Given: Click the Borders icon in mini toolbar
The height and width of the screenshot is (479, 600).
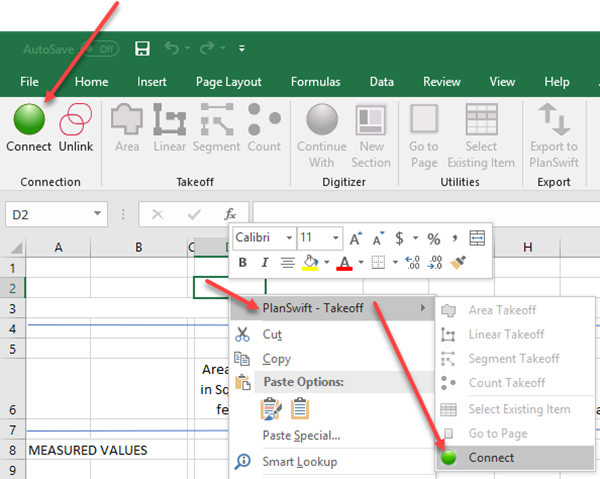Looking at the screenshot, I should (378, 262).
